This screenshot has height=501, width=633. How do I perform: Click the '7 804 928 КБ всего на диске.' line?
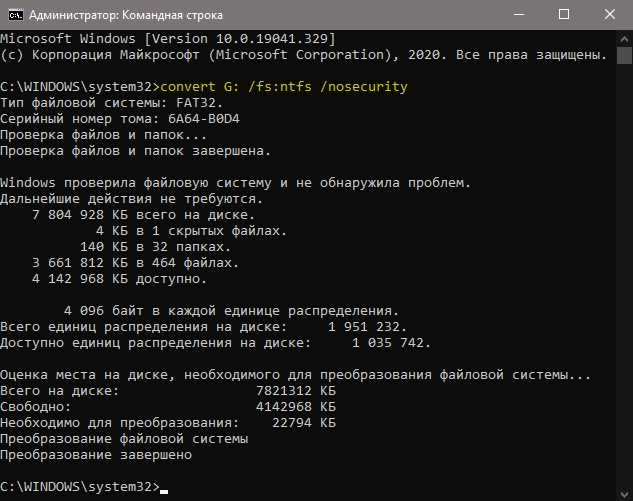click(143, 215)
